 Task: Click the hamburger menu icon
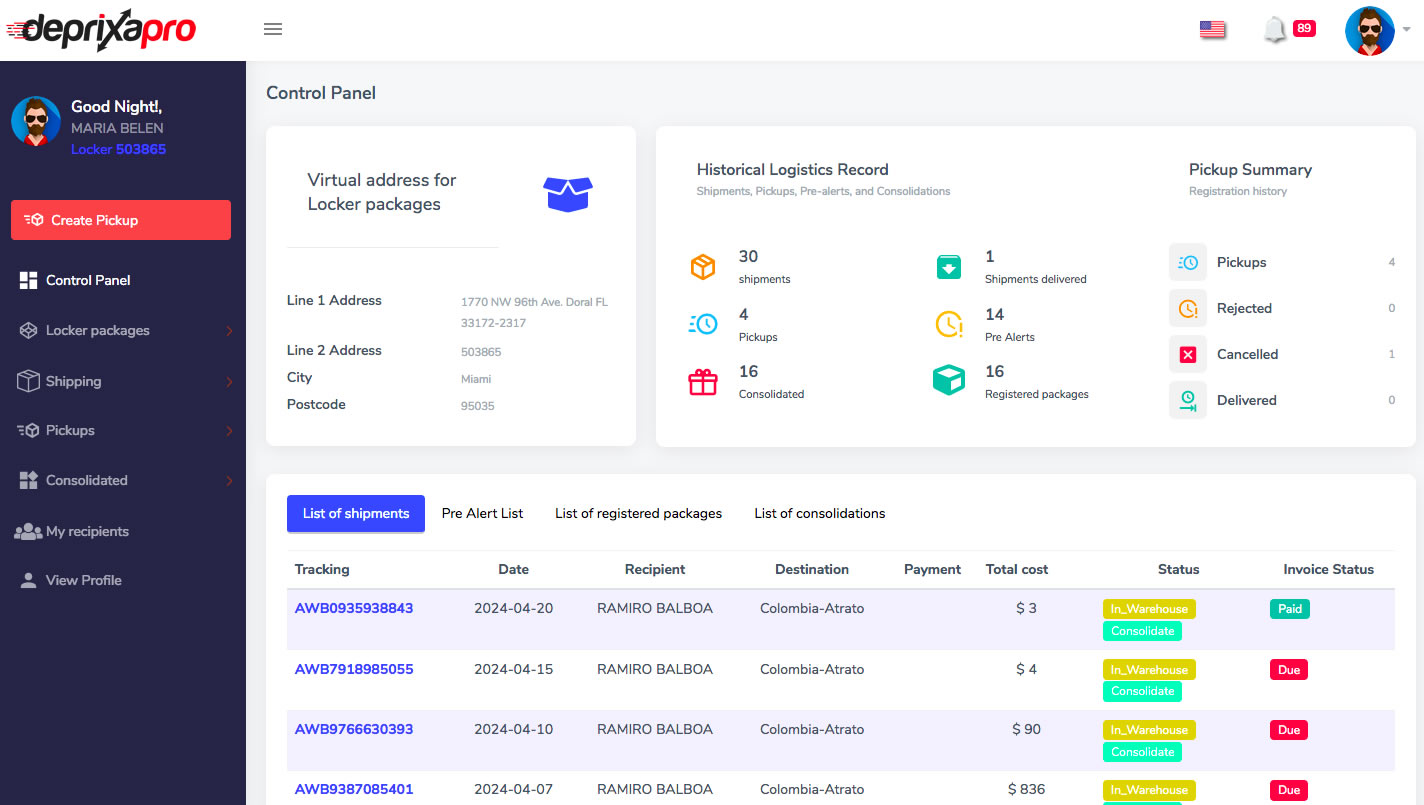click(x=273, y=29)
